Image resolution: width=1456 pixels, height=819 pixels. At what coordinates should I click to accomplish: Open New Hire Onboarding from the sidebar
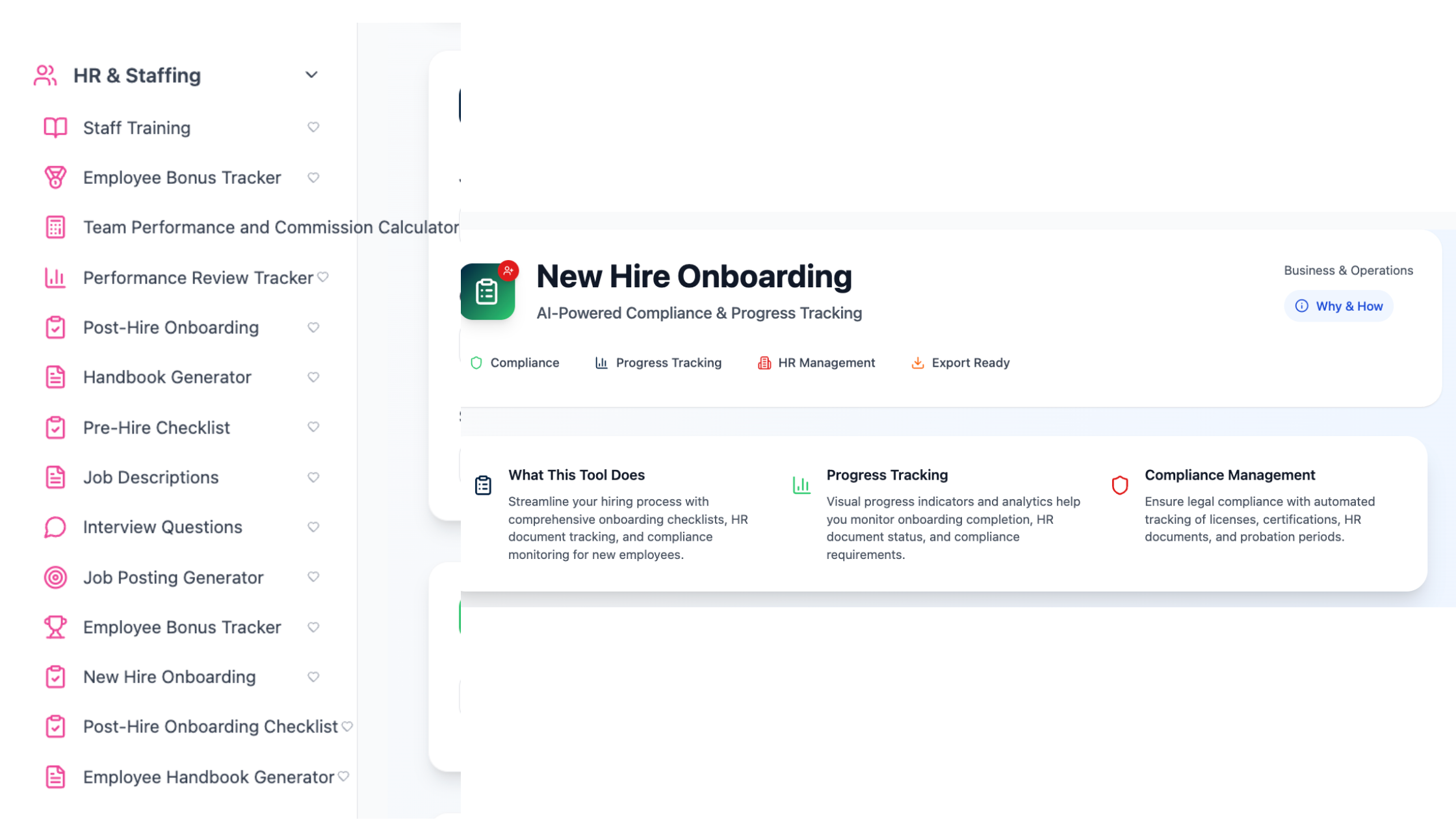(169, 677)
